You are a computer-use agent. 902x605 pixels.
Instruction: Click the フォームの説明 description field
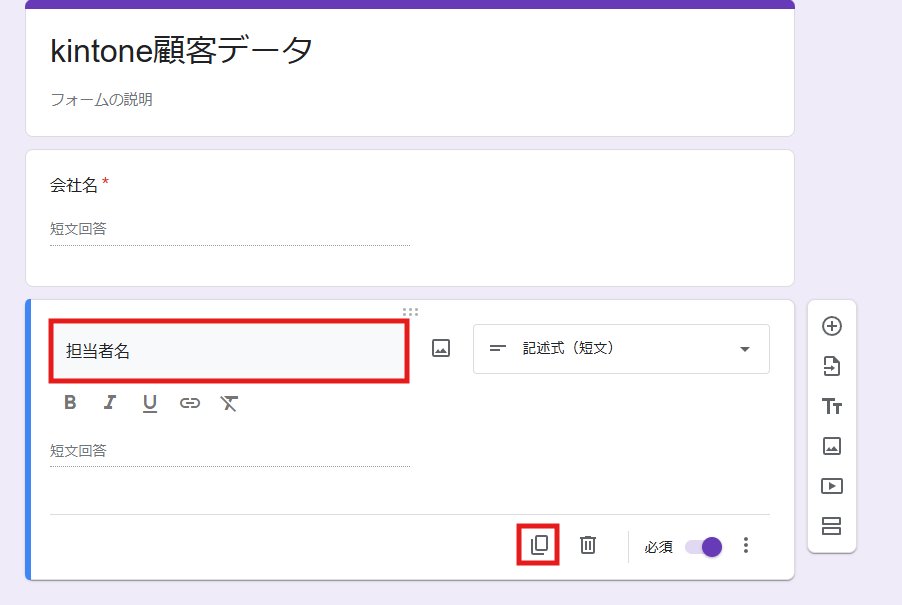pyautogui.click(x=101, y=99)
